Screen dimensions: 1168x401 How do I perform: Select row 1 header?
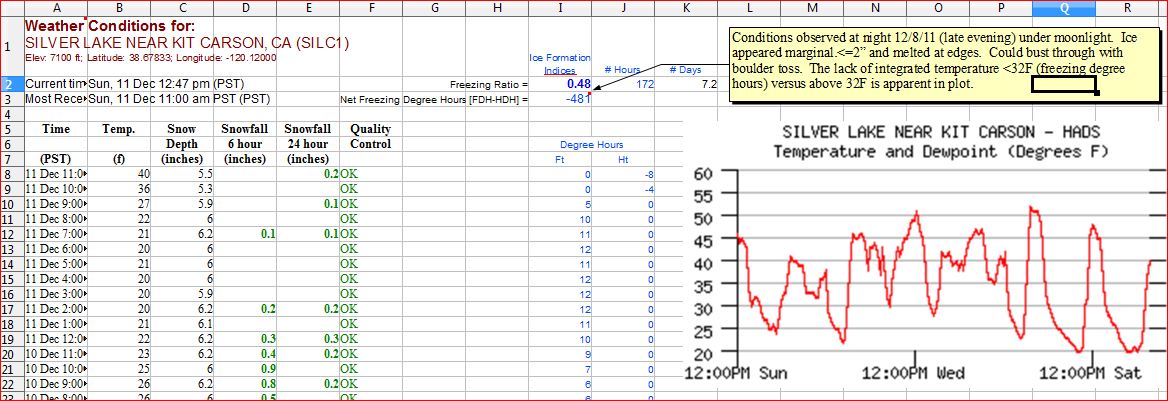point(12,45)
